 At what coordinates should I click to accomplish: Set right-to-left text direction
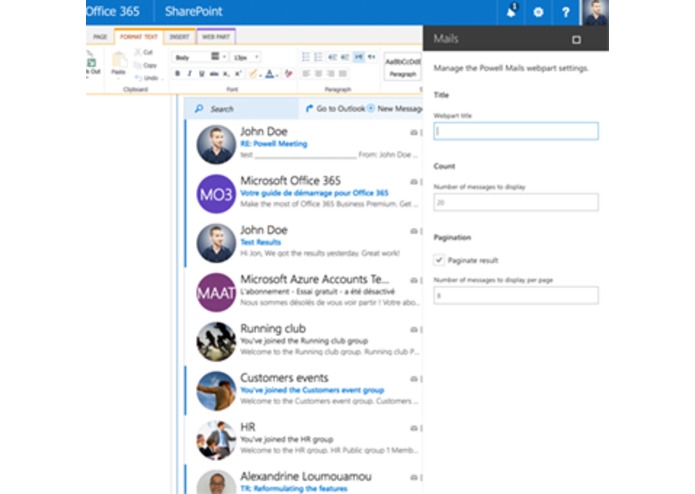tap(372, 57)
